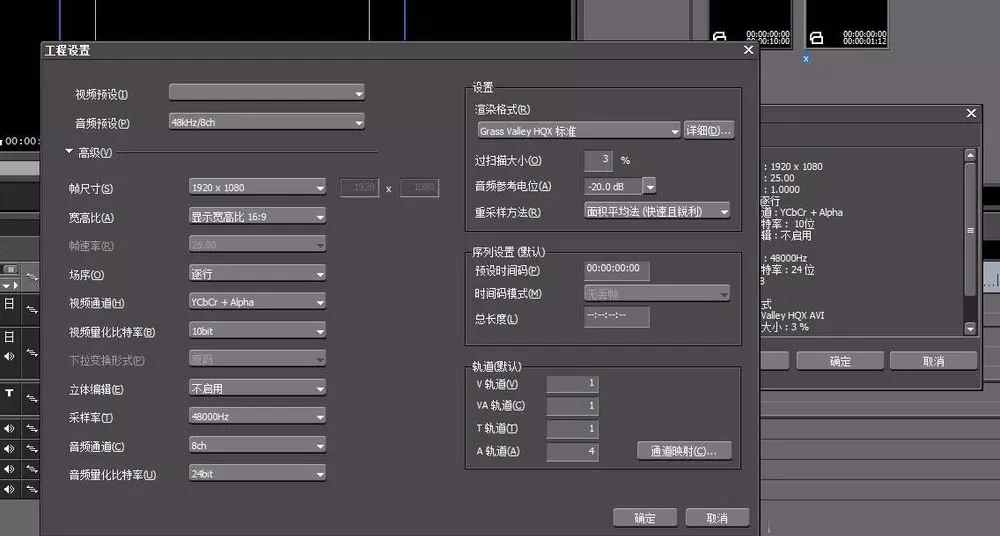The image size is (1000, 536).
Task: Close the 工程设置 dialog
Action: pos(749,50)
